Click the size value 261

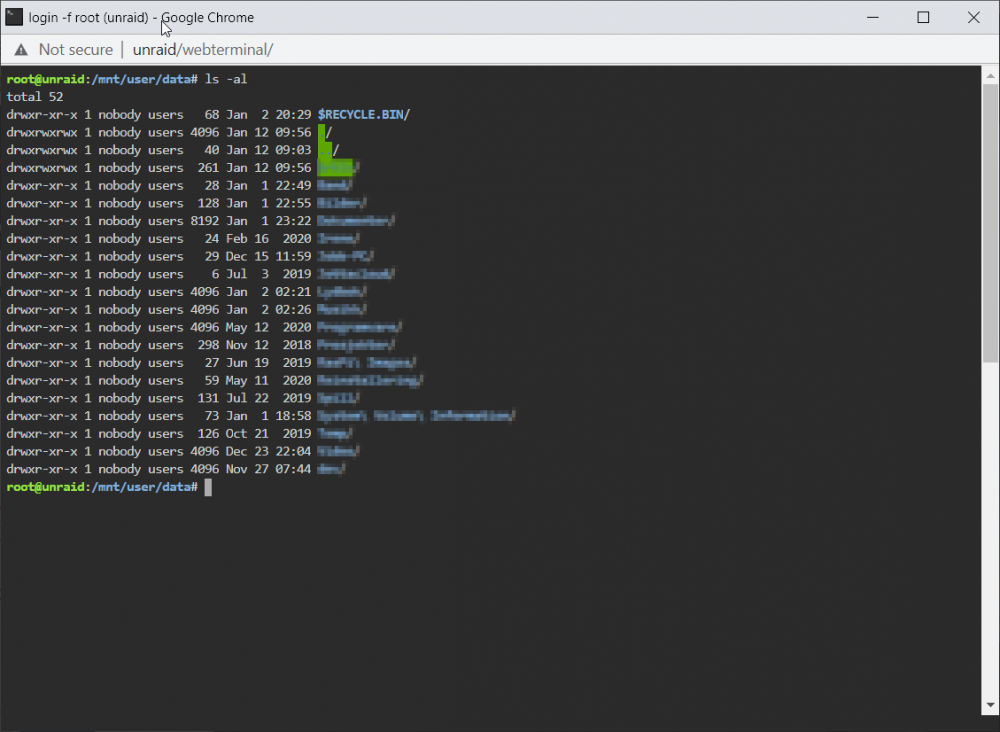(x=208, y=168)
